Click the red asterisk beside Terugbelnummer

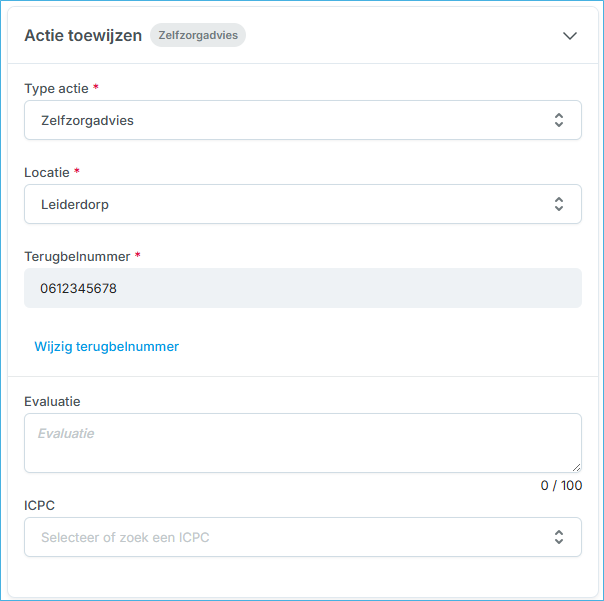pyautogui.click(x=138, y=256)
